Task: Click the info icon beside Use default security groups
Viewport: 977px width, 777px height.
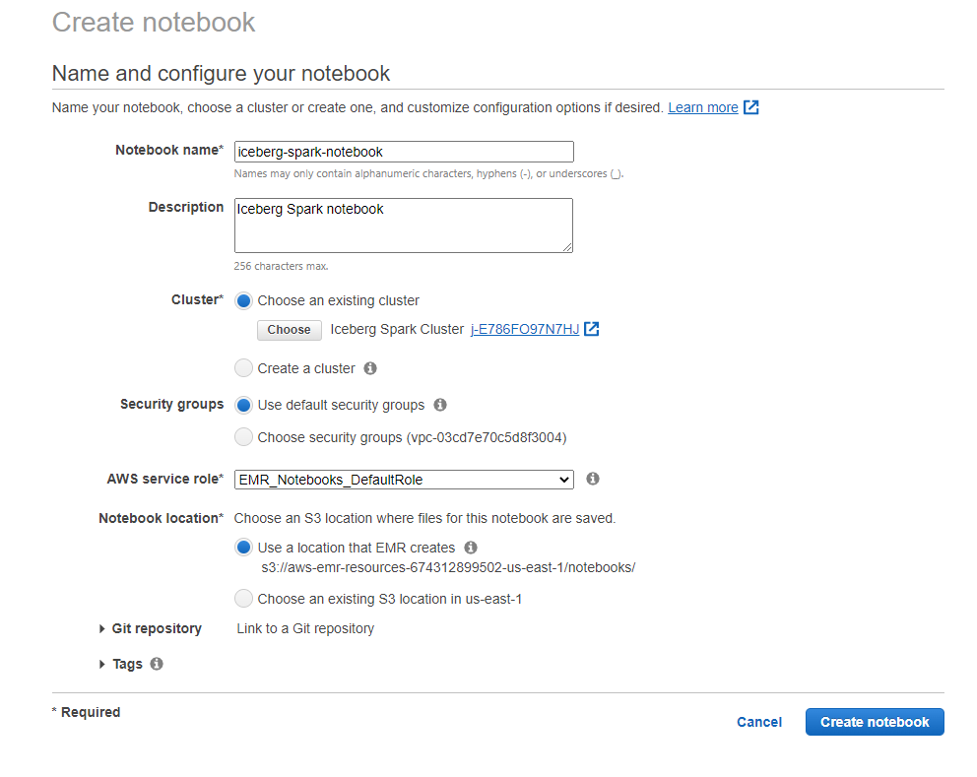Action: [x=439, y=405]
